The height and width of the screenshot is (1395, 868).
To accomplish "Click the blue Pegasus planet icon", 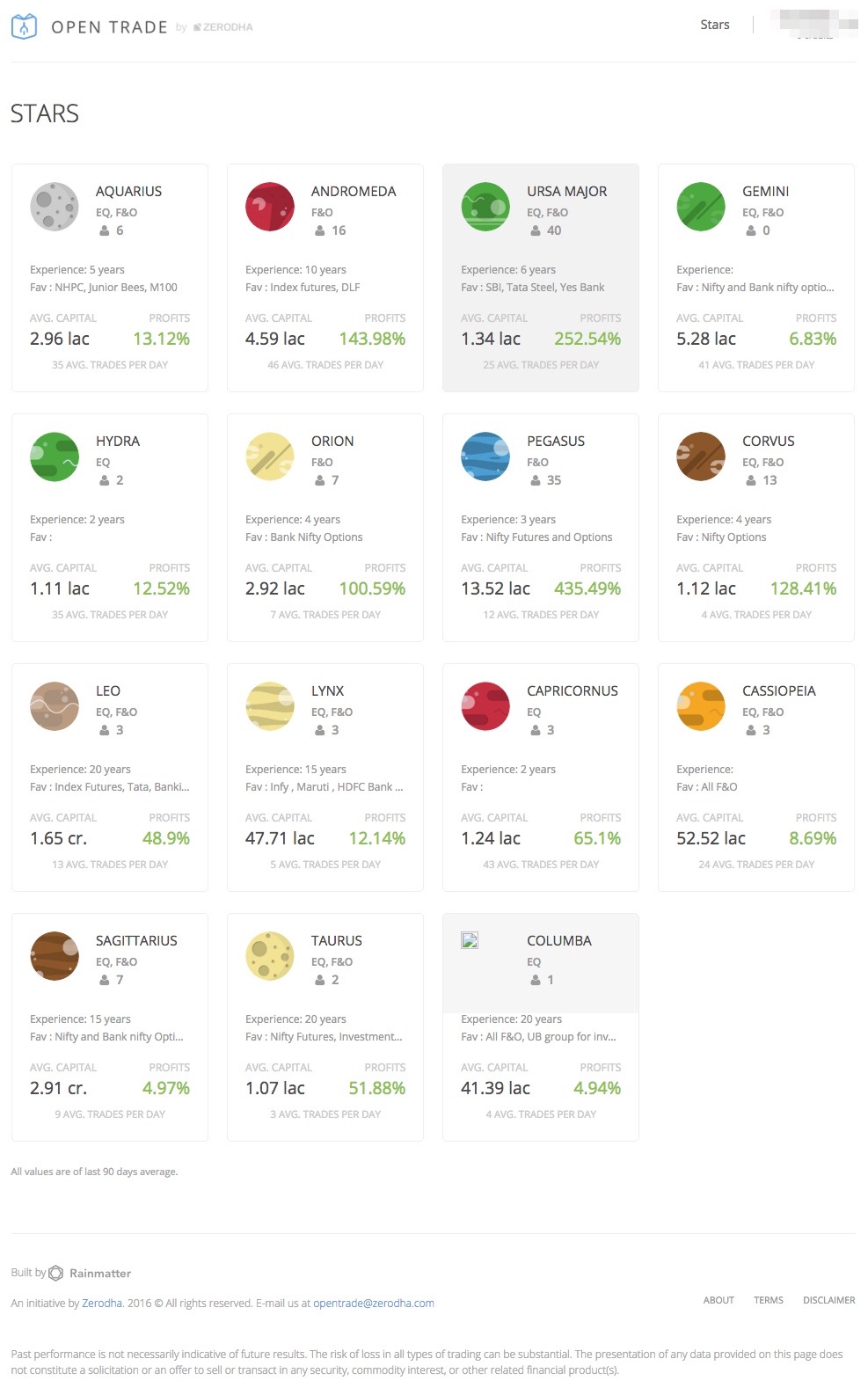I will click(485, 456).
